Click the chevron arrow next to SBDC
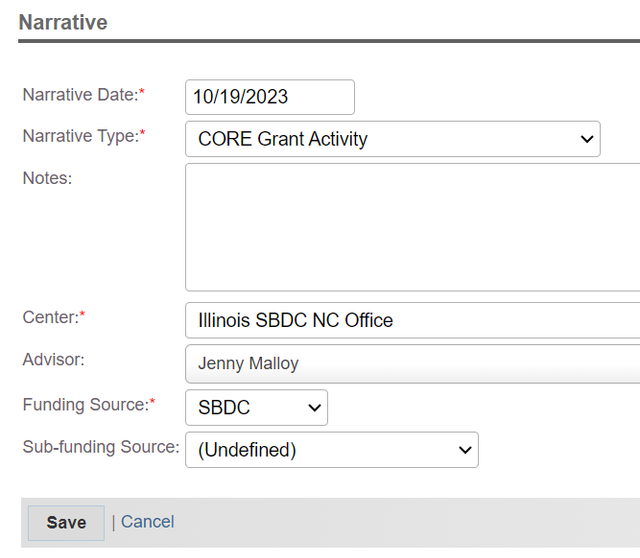The height and width of the screenshot is (558, 640). (314, 408)
